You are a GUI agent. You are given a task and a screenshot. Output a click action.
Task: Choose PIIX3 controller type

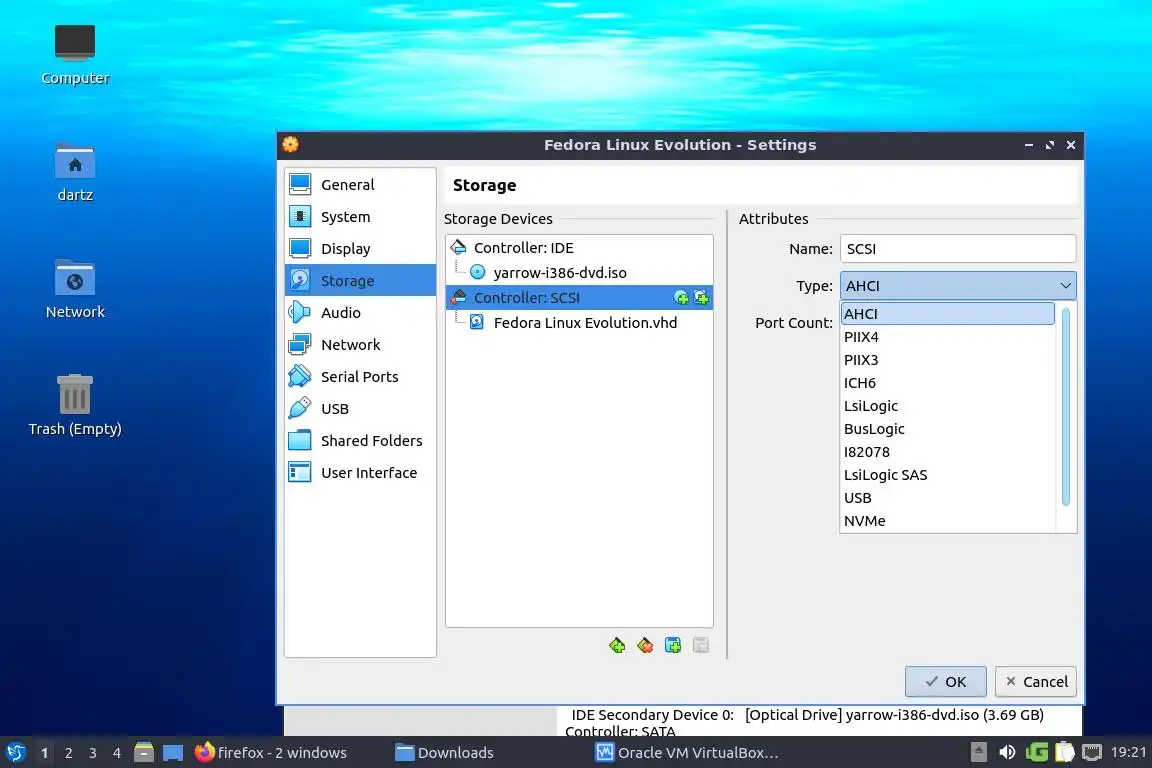coord(948,360)
